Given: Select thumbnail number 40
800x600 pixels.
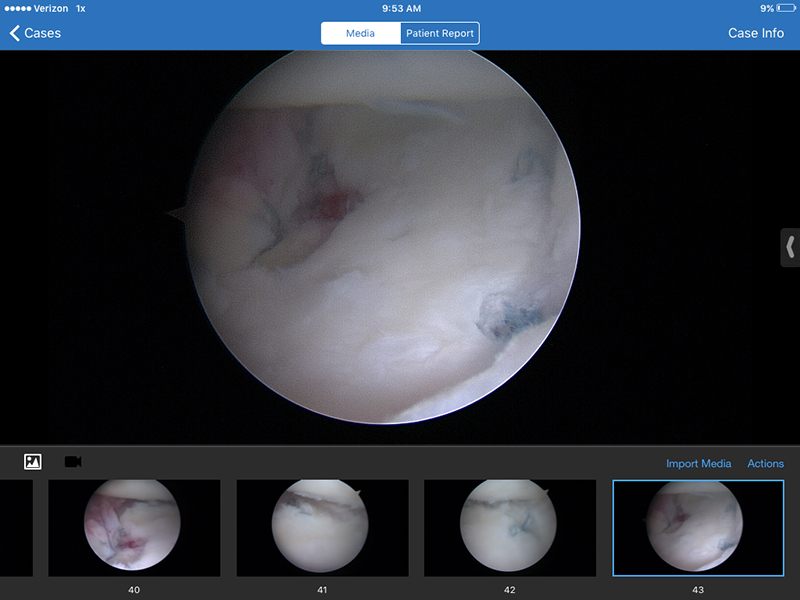Looking at the screenshot, I should point(134,528).
